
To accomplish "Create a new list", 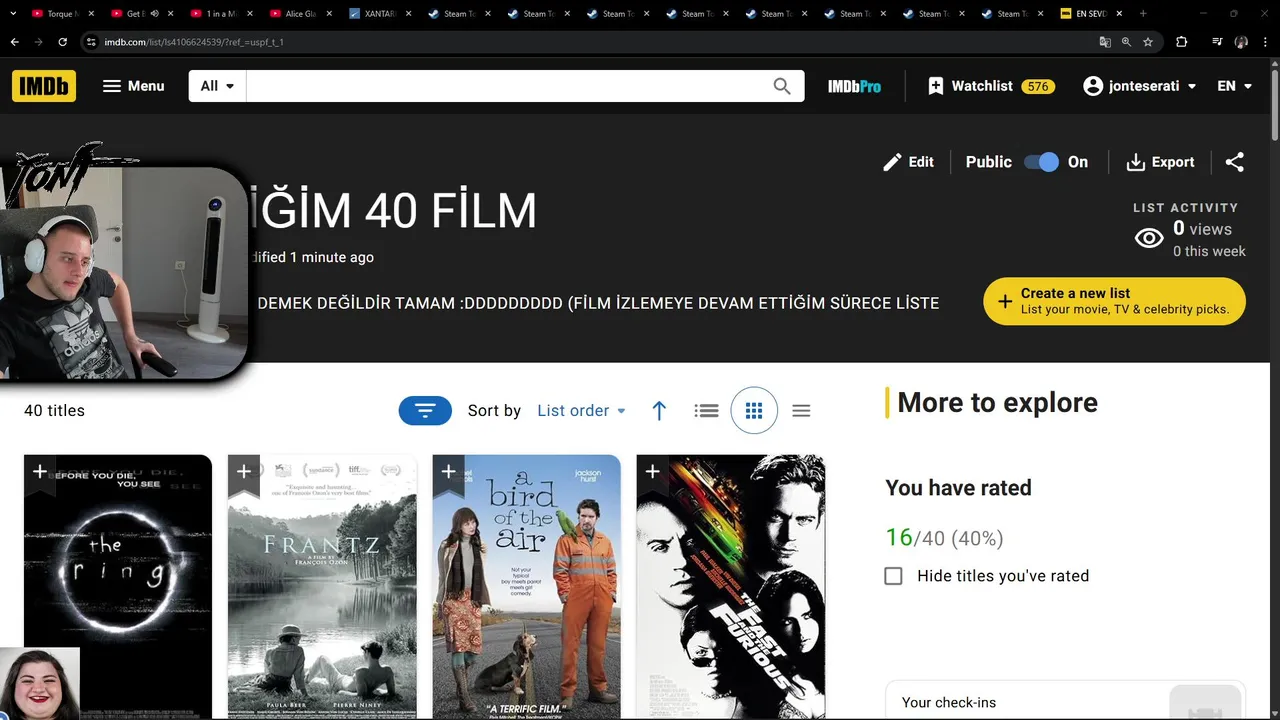I will [1114, 301].
